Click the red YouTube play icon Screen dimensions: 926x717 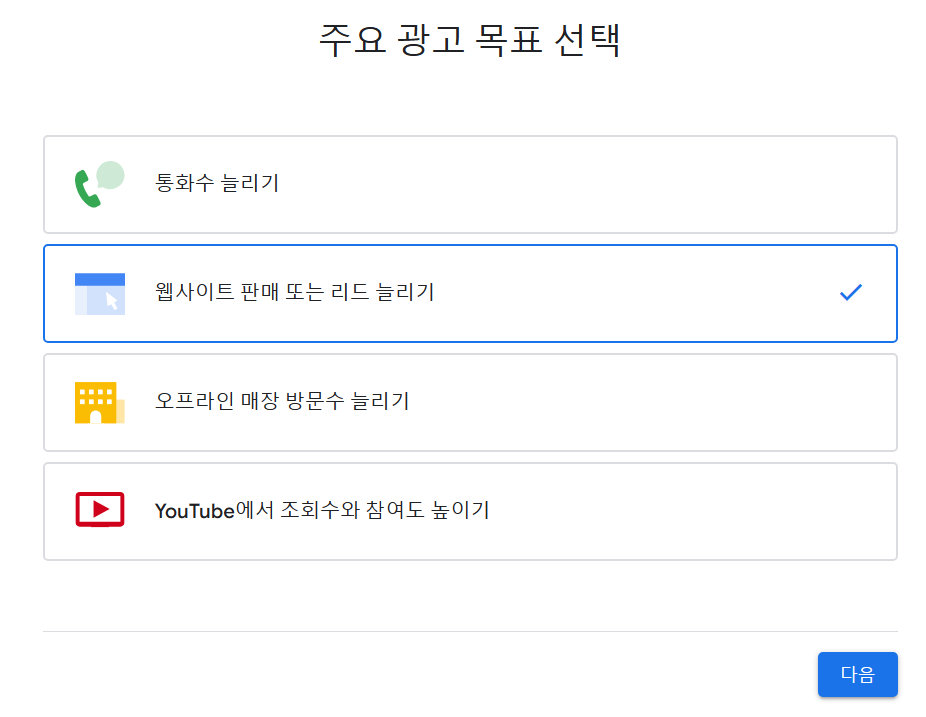point(100,509)
